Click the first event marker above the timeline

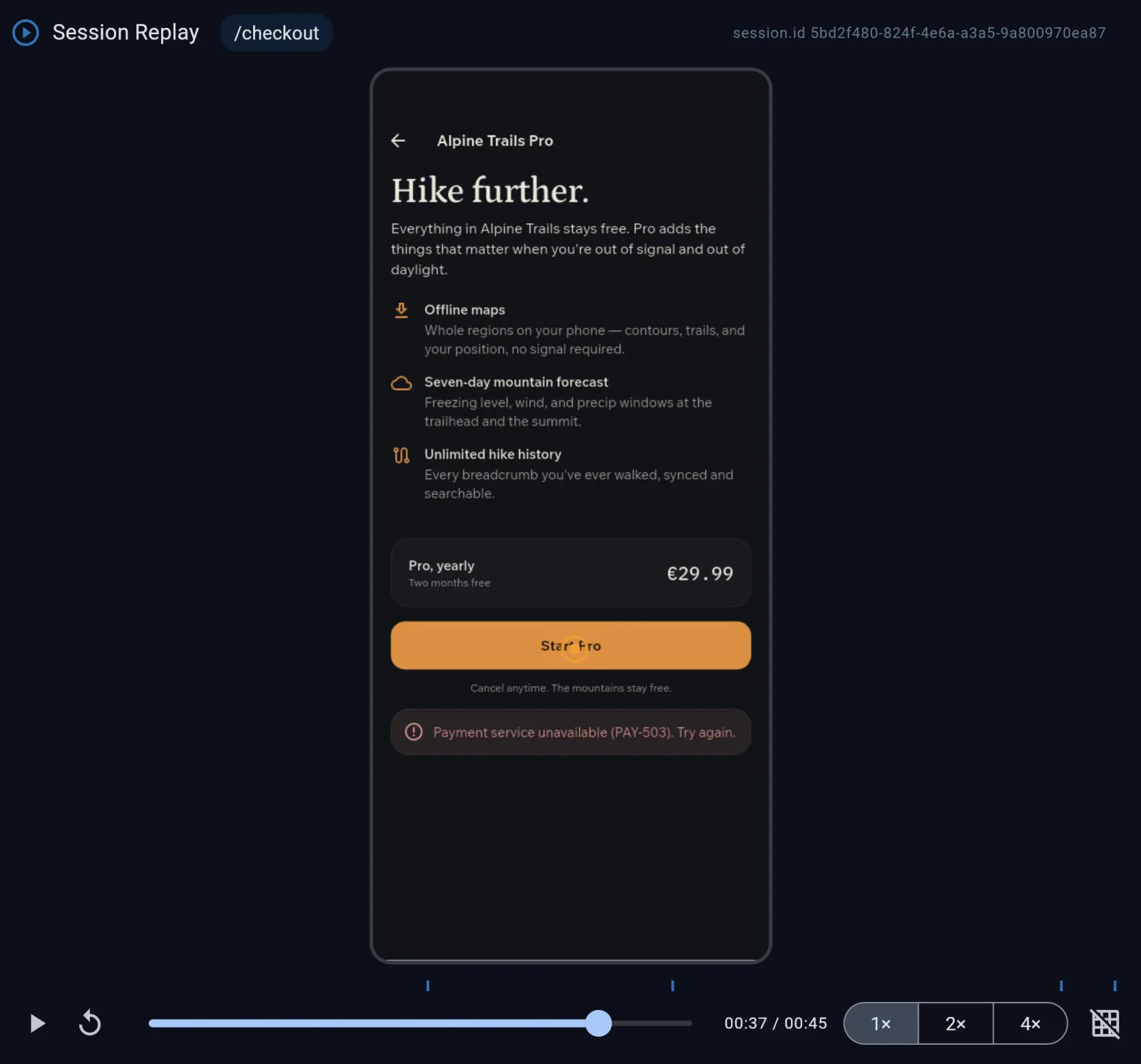pos(428,986)
